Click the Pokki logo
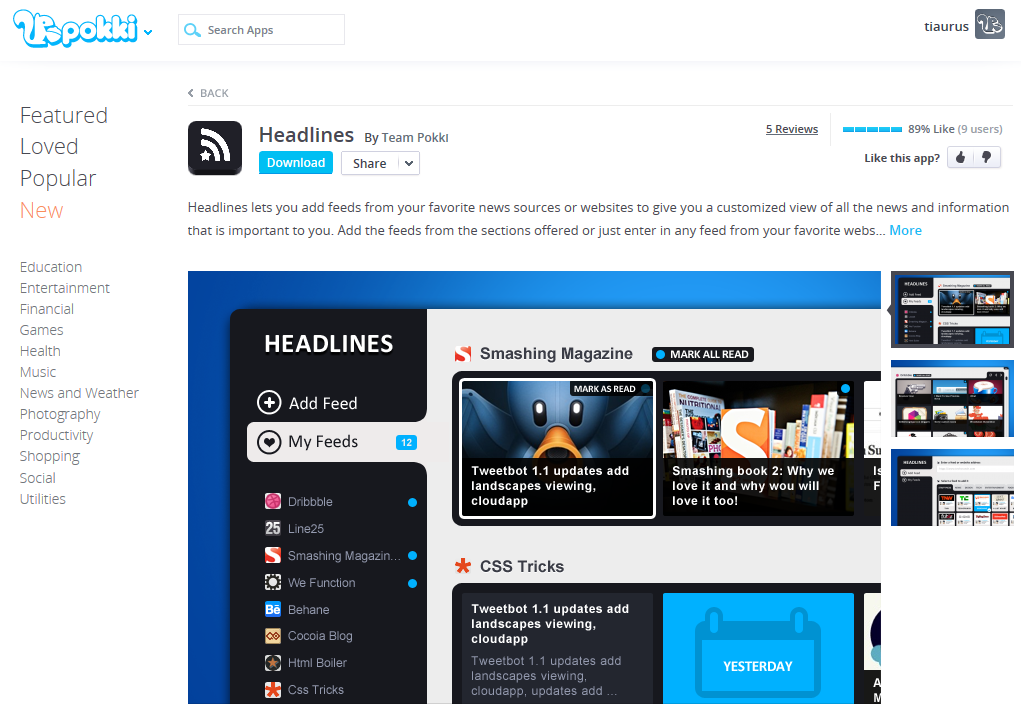 [x=76, y=28]
